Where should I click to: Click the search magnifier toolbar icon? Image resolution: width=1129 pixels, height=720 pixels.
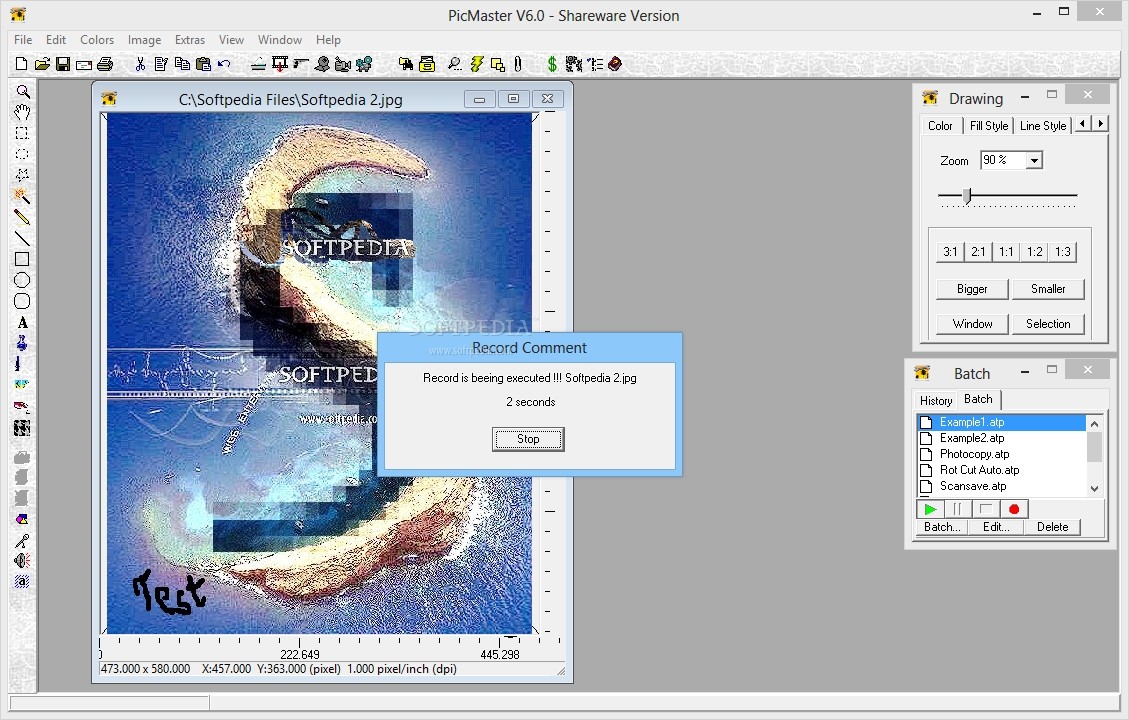454,64
